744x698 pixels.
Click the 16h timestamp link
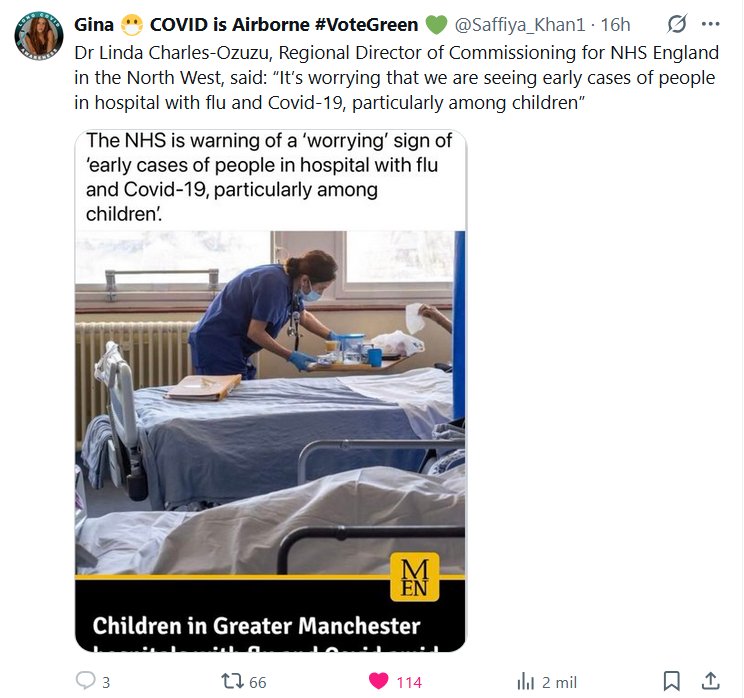pyautogui.click(x=615, y=25)
